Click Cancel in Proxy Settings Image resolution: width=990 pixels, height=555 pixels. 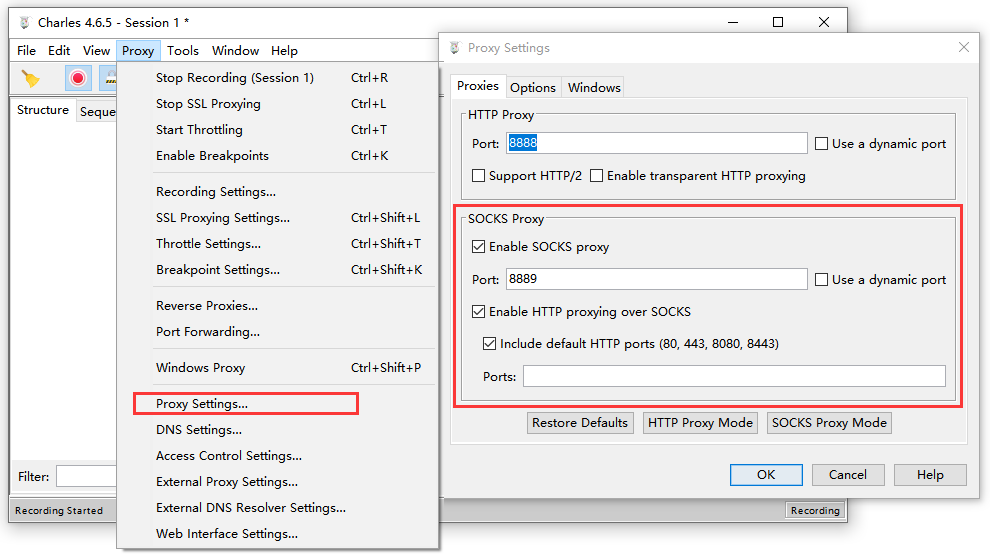tap(847, 475)
